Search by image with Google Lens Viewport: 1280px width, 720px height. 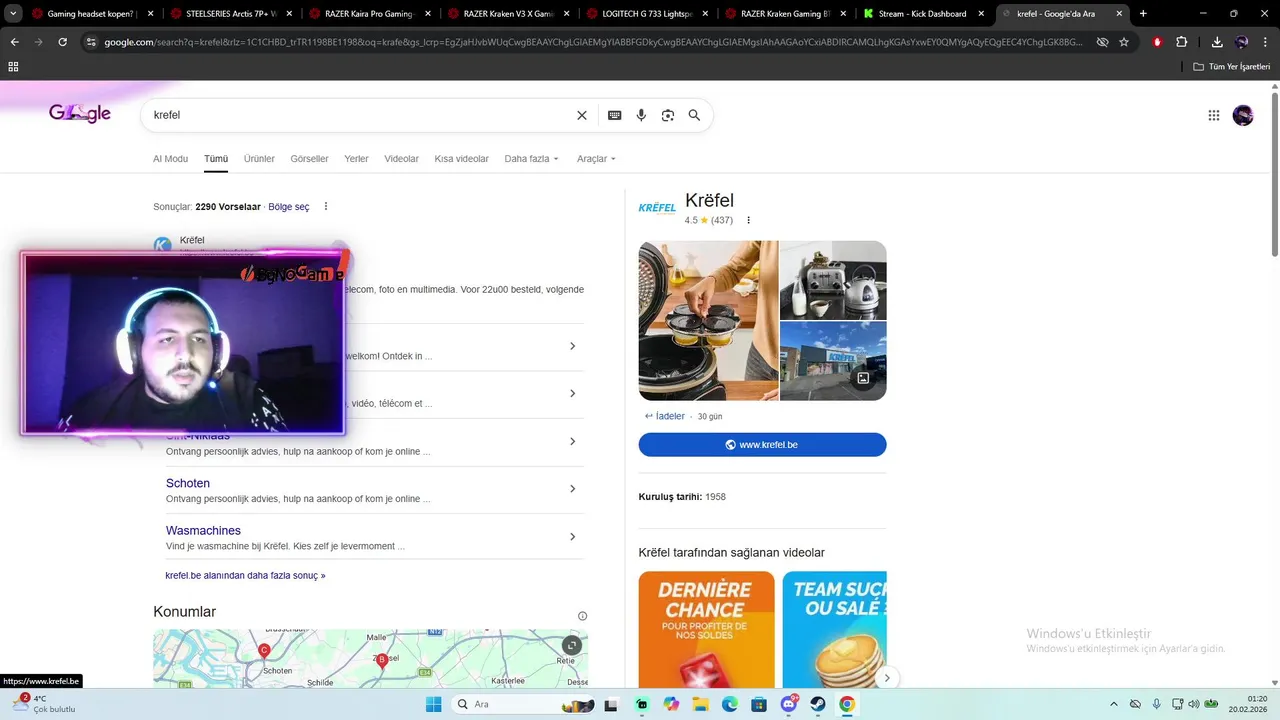[668, 115]
